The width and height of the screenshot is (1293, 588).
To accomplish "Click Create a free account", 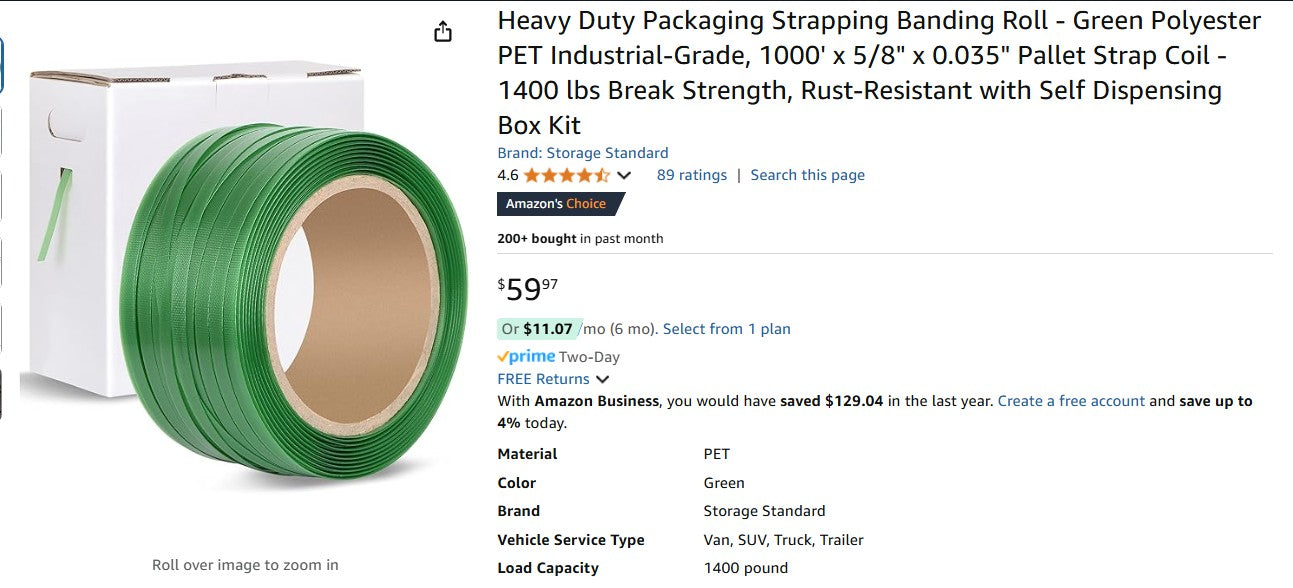I will point(1070,400).
